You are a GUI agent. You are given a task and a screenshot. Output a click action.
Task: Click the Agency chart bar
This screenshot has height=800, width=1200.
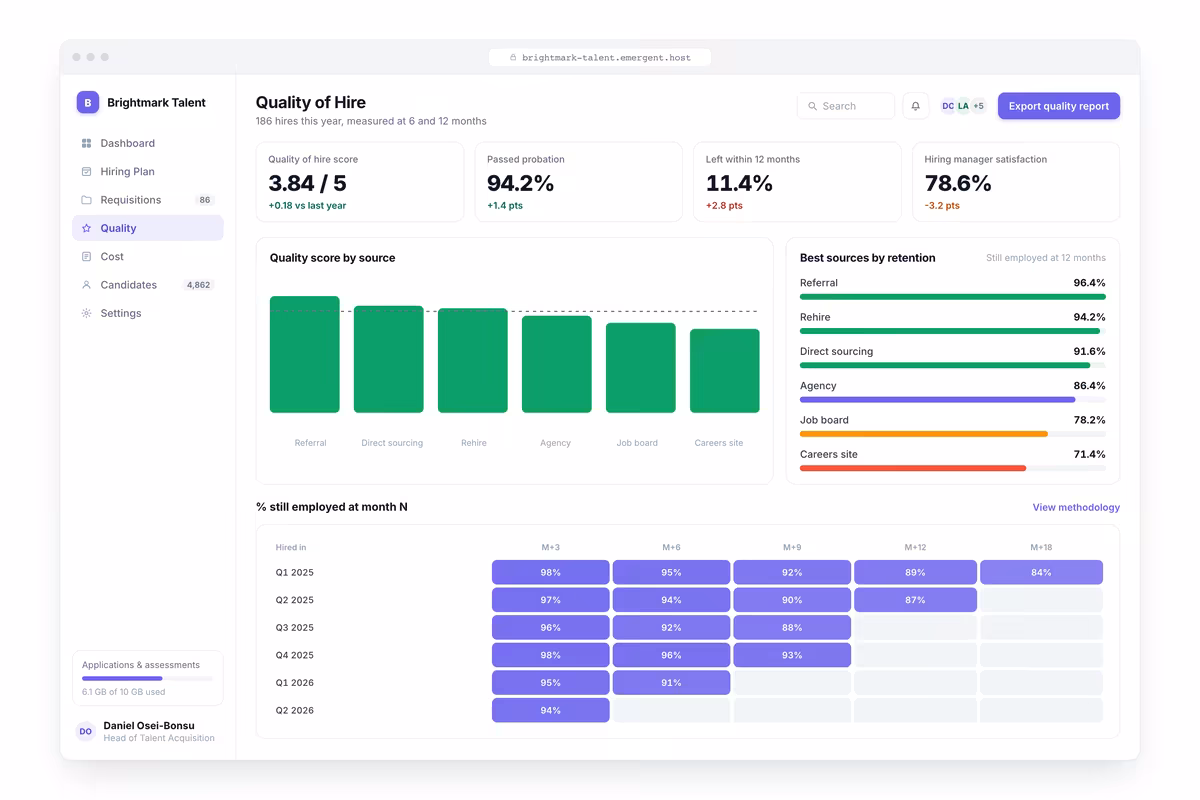coord(557,364)
